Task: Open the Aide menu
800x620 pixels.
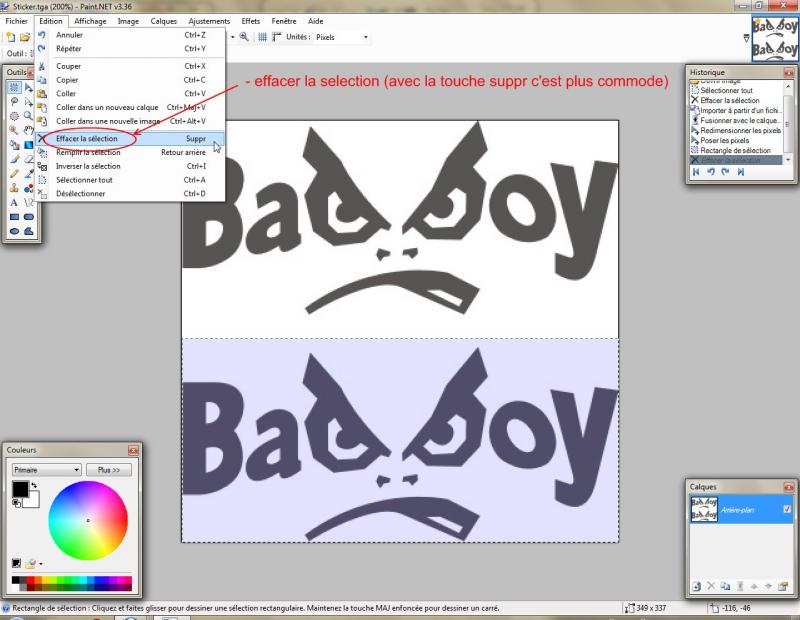Action: click(x=315, y=21)
